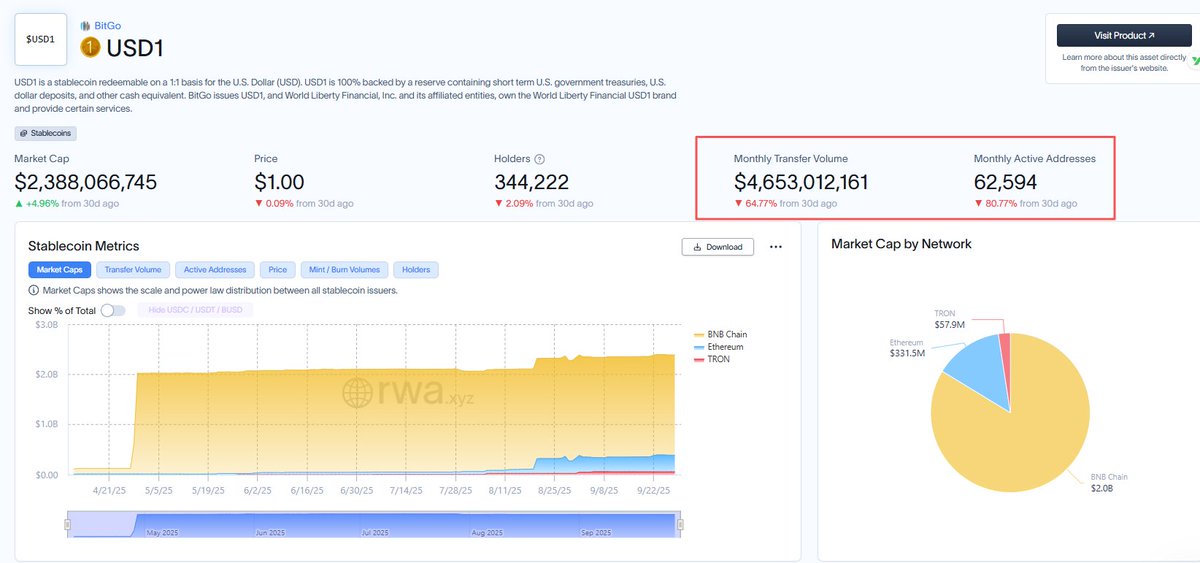The height and width of the screenshot is (563, 1200).
Task: Click the $USD1 token logo thumbnail
Action: (x=41, y=39)
